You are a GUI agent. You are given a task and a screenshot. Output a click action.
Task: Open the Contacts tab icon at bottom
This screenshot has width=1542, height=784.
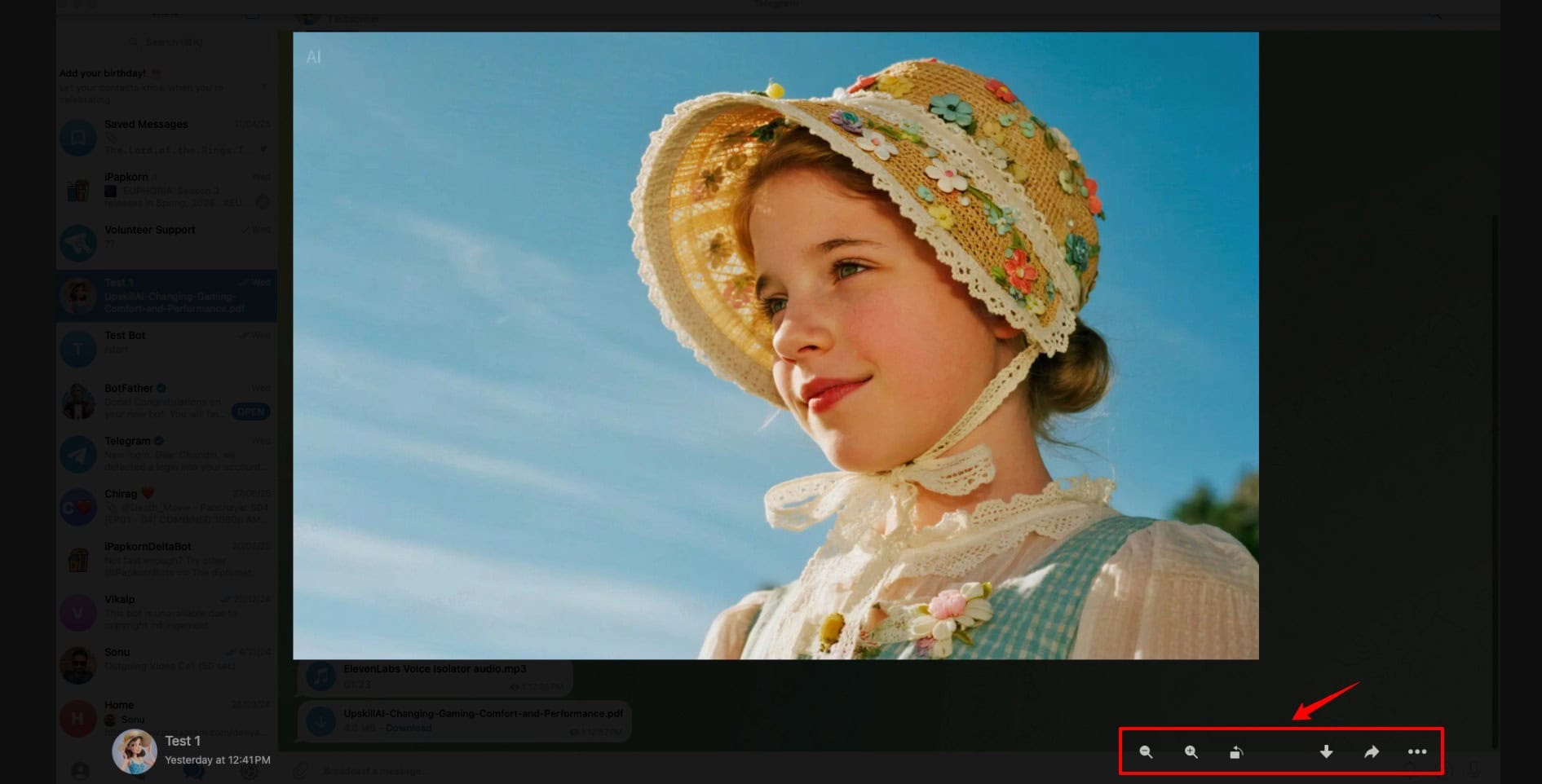80,770
